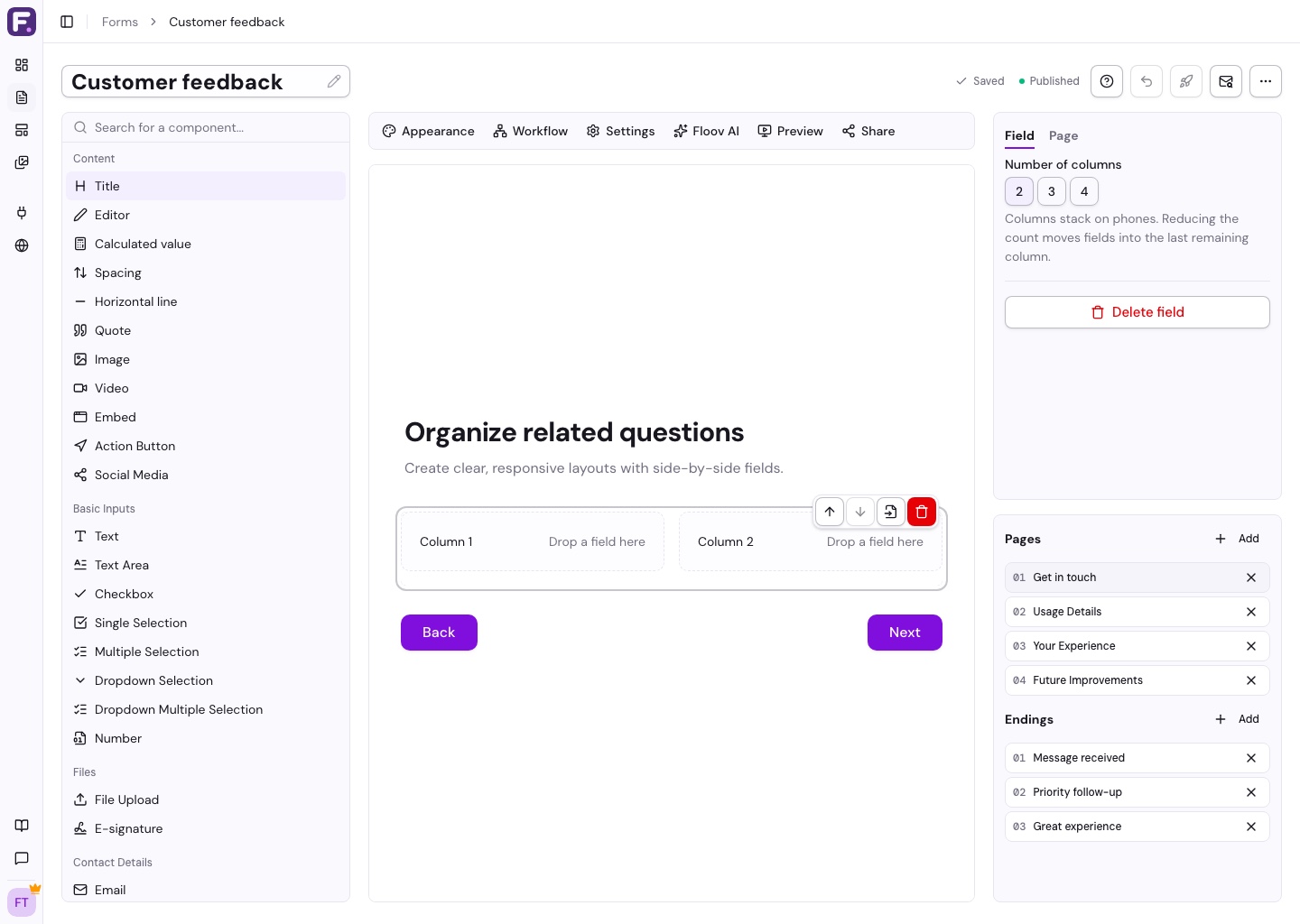This screenshot has width=1300, height=924.
Task: Open the three-dots more options menu
Action: click(x=1266, y=81)
